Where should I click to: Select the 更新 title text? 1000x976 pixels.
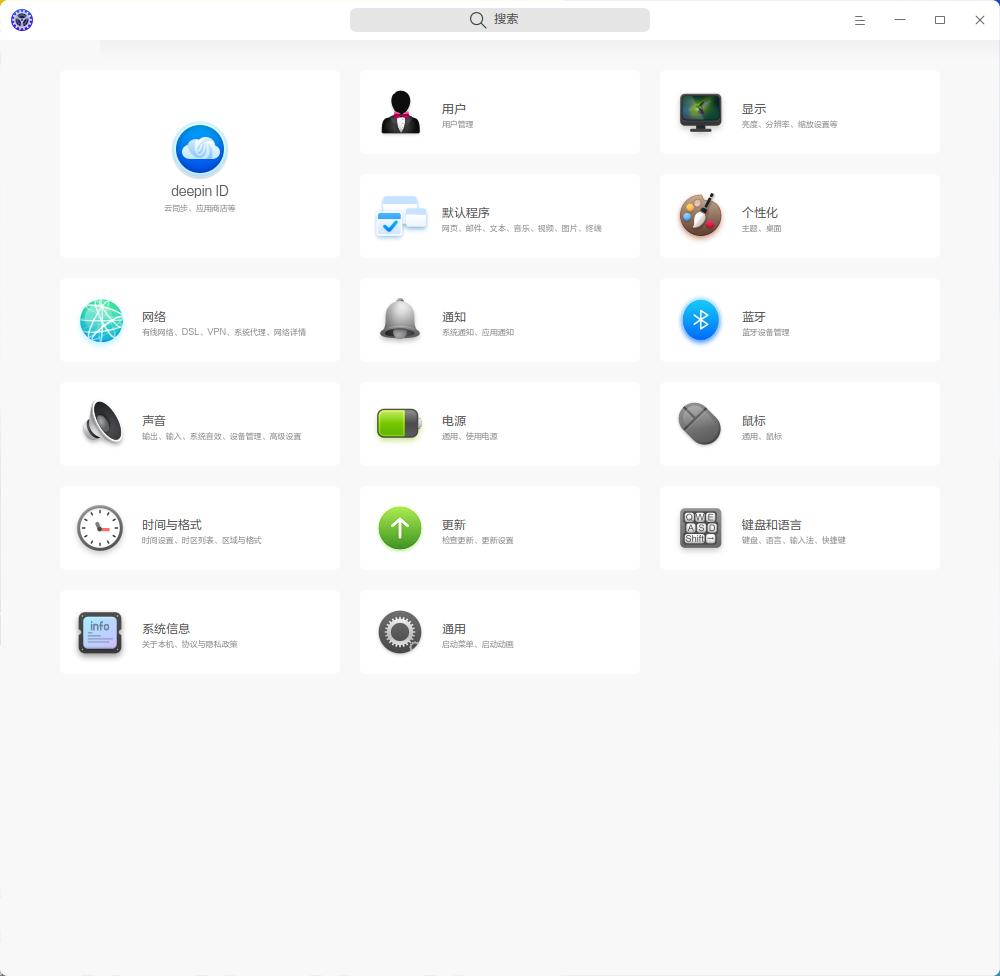[x=453, y=525]
